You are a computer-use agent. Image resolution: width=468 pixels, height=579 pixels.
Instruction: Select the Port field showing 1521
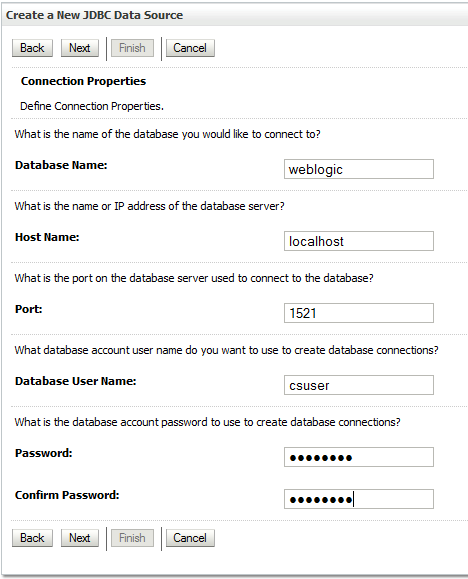tap(359, 313)
